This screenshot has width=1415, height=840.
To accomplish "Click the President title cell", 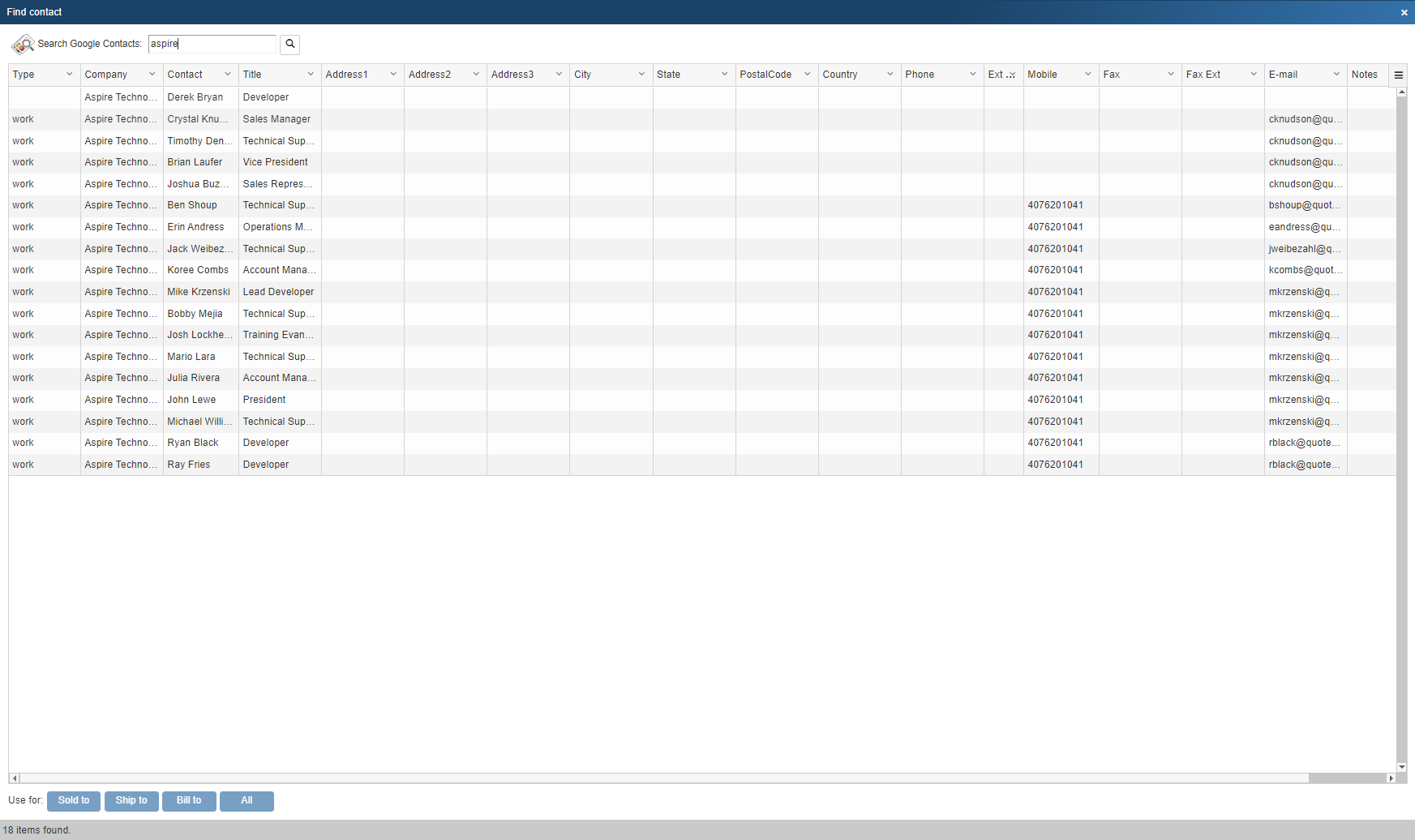I will pos(280,400).
